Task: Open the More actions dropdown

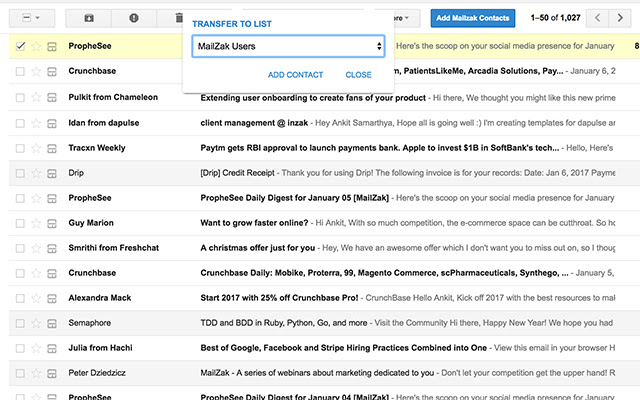Action: tap(400, 18)
